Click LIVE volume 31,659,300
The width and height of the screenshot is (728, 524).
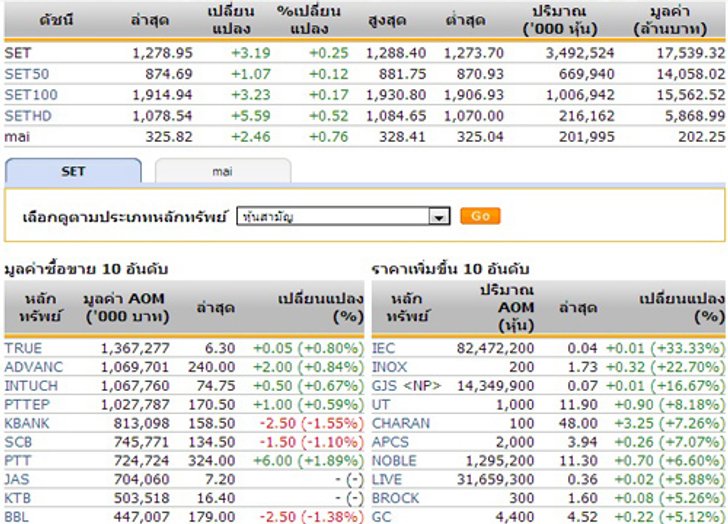coord(495,479)
